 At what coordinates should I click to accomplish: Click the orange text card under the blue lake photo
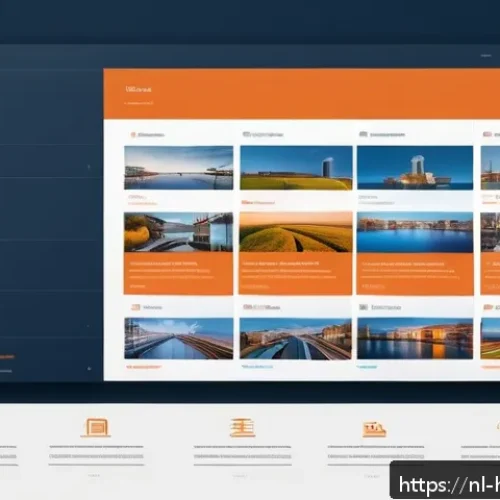415,274
